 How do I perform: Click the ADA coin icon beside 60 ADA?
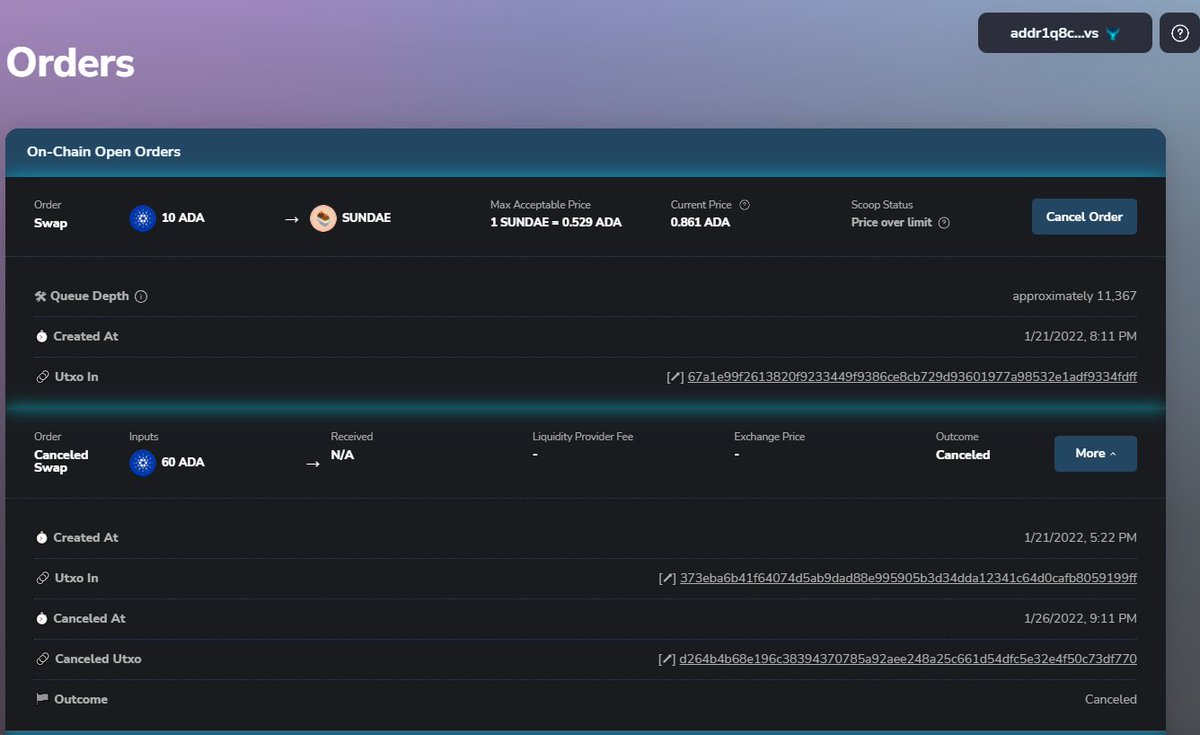[x=143, y=462]
